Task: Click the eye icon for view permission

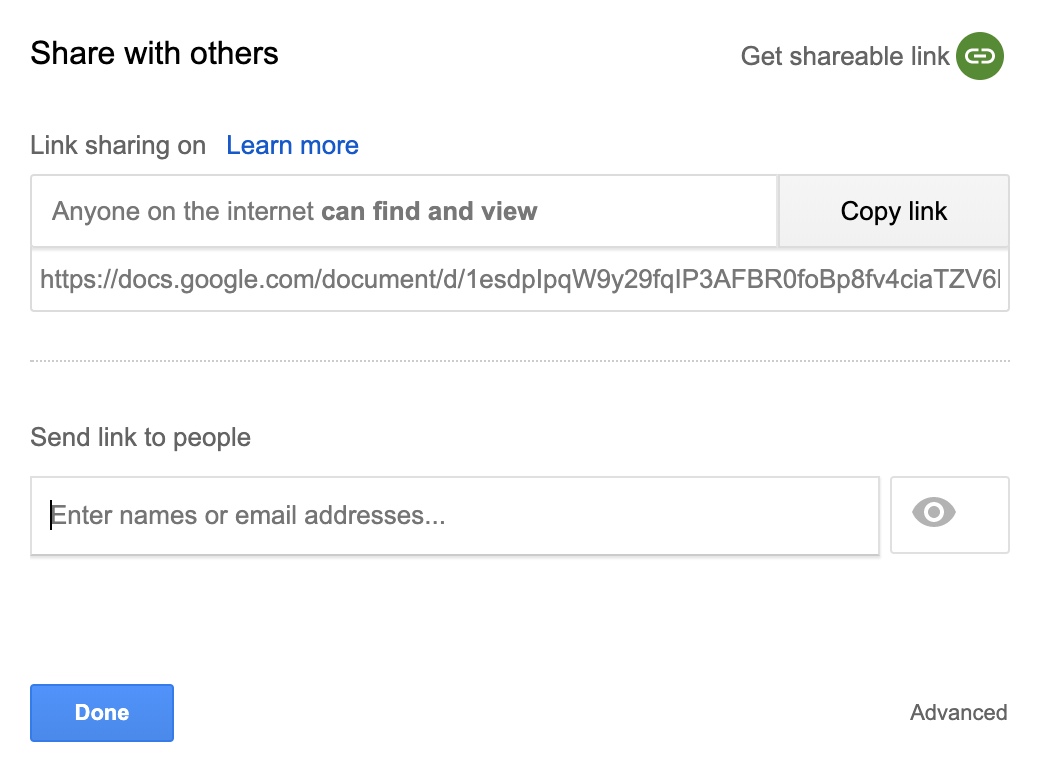Action: click(933, 513)
